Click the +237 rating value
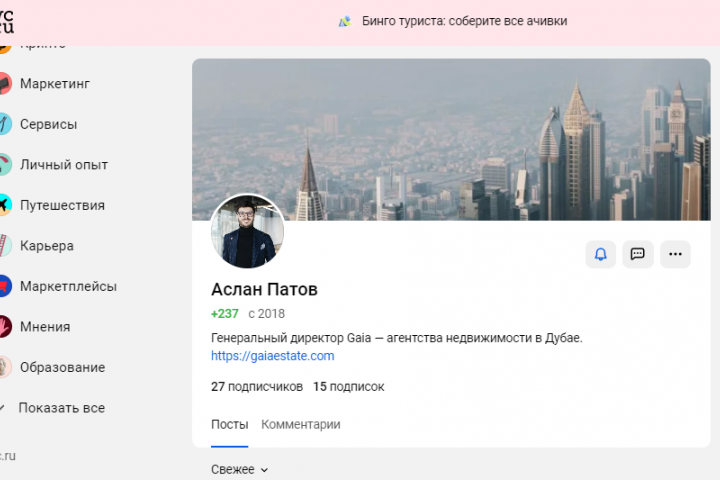Screen dimensions: 720x480 [x=225, y=314]
